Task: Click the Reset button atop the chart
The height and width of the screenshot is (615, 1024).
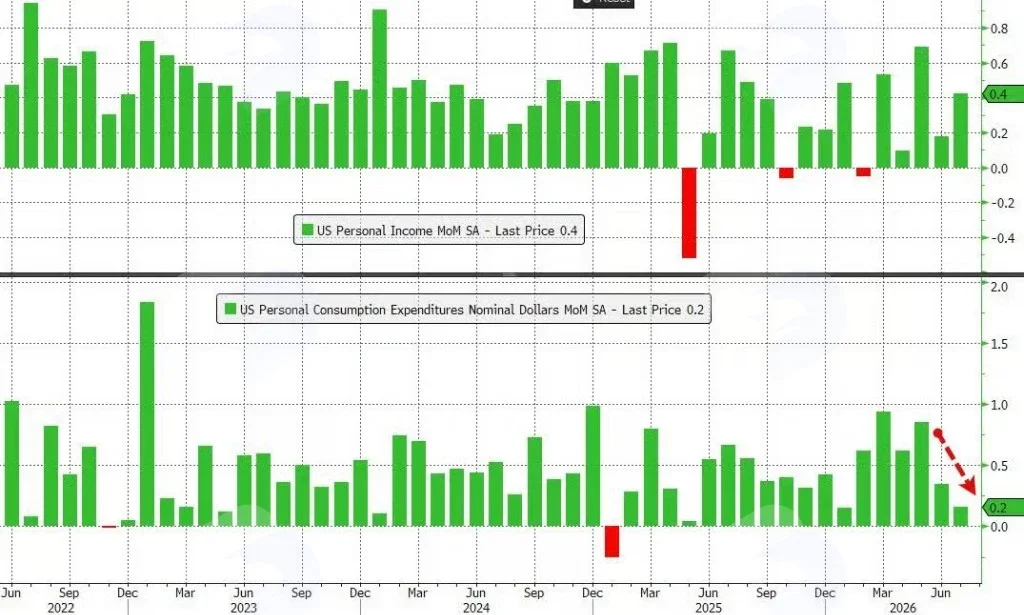Action: point(603,3)
